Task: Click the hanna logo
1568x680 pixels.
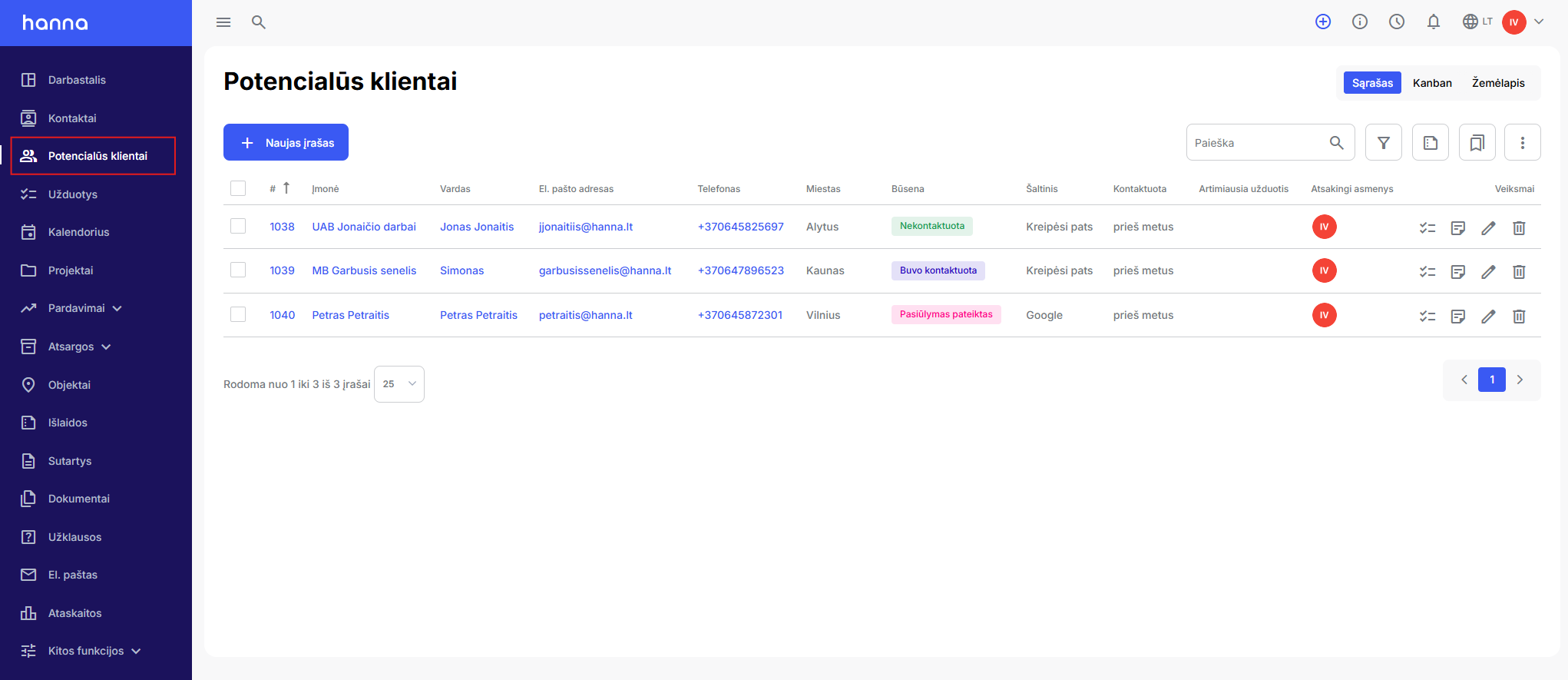Action: point(55,22)
